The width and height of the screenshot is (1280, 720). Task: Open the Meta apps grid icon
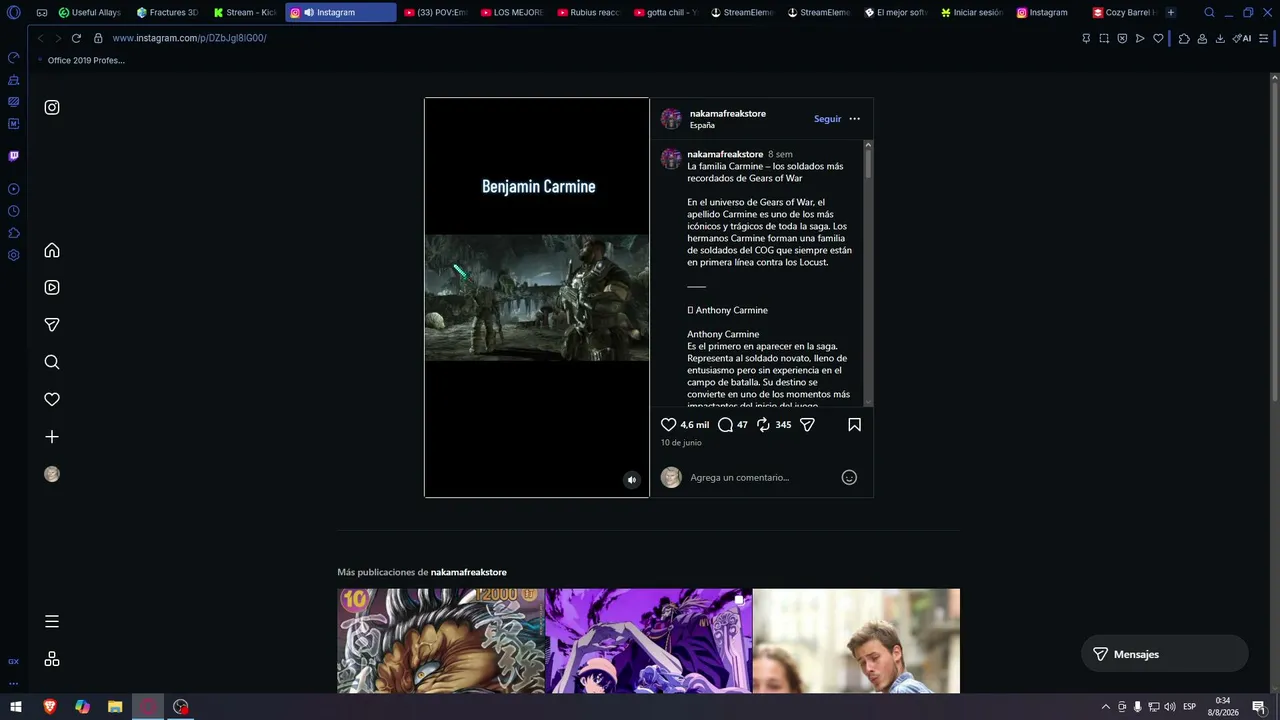[52, 659]
